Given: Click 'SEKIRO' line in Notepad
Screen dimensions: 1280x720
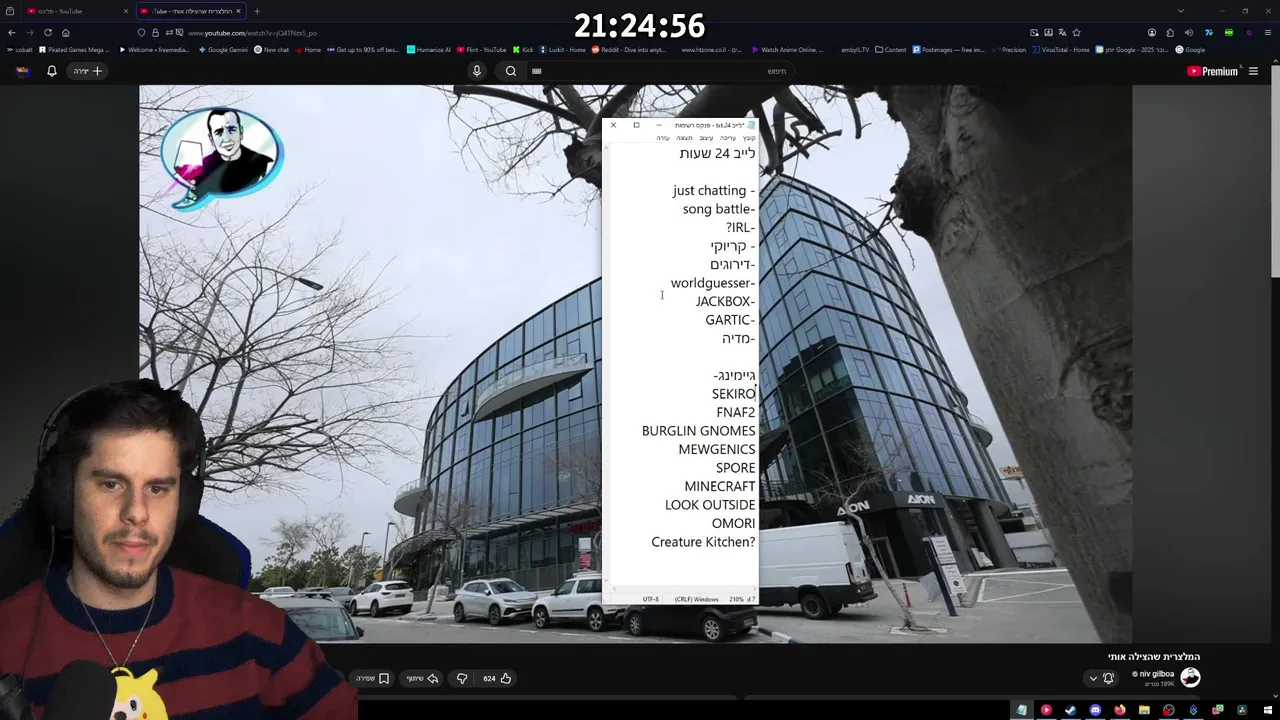Looking at the screenshot, I should 733,394.
